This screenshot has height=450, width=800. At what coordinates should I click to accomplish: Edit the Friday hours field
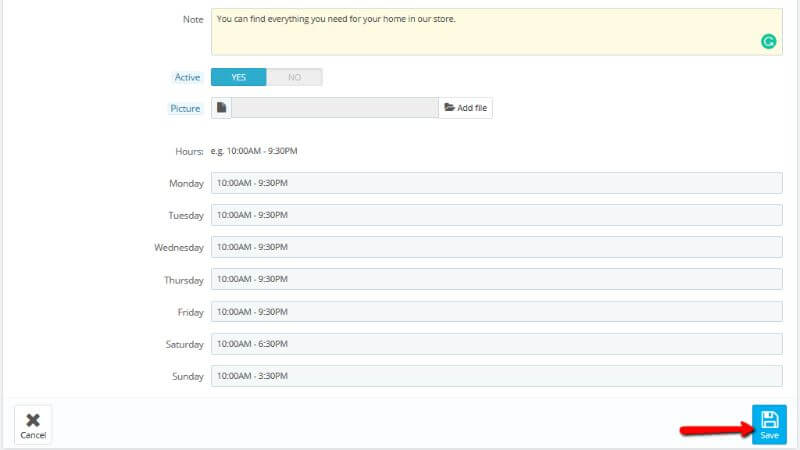tap(496, 312)
